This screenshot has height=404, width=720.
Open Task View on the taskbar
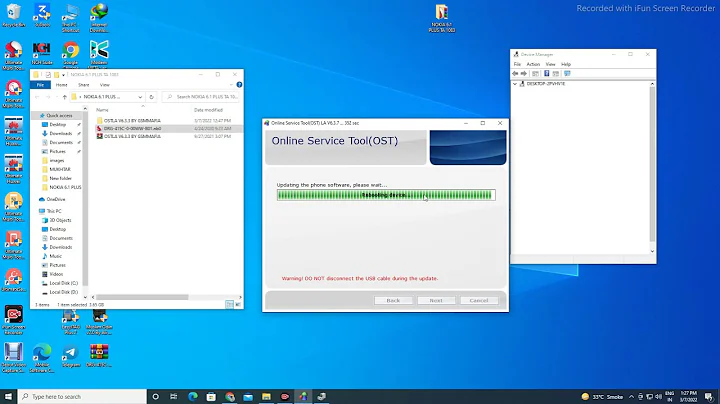(x=174, y=397)
